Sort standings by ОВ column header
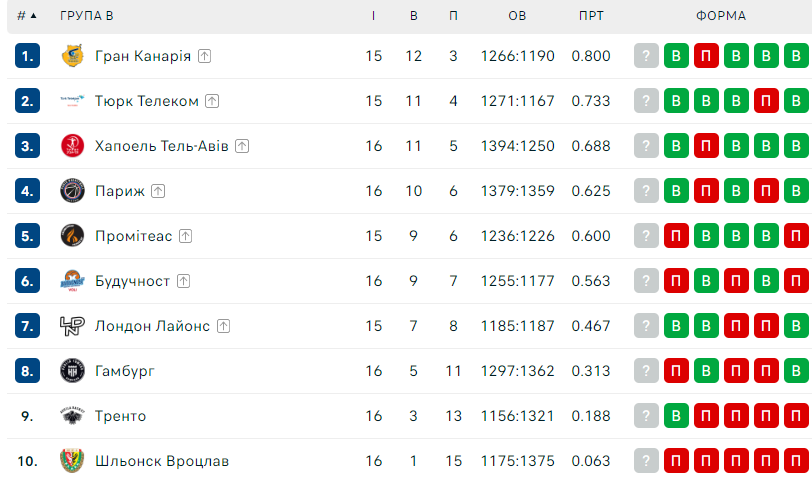Viewport: 812px width, 483px height. [x=517, y=16]
